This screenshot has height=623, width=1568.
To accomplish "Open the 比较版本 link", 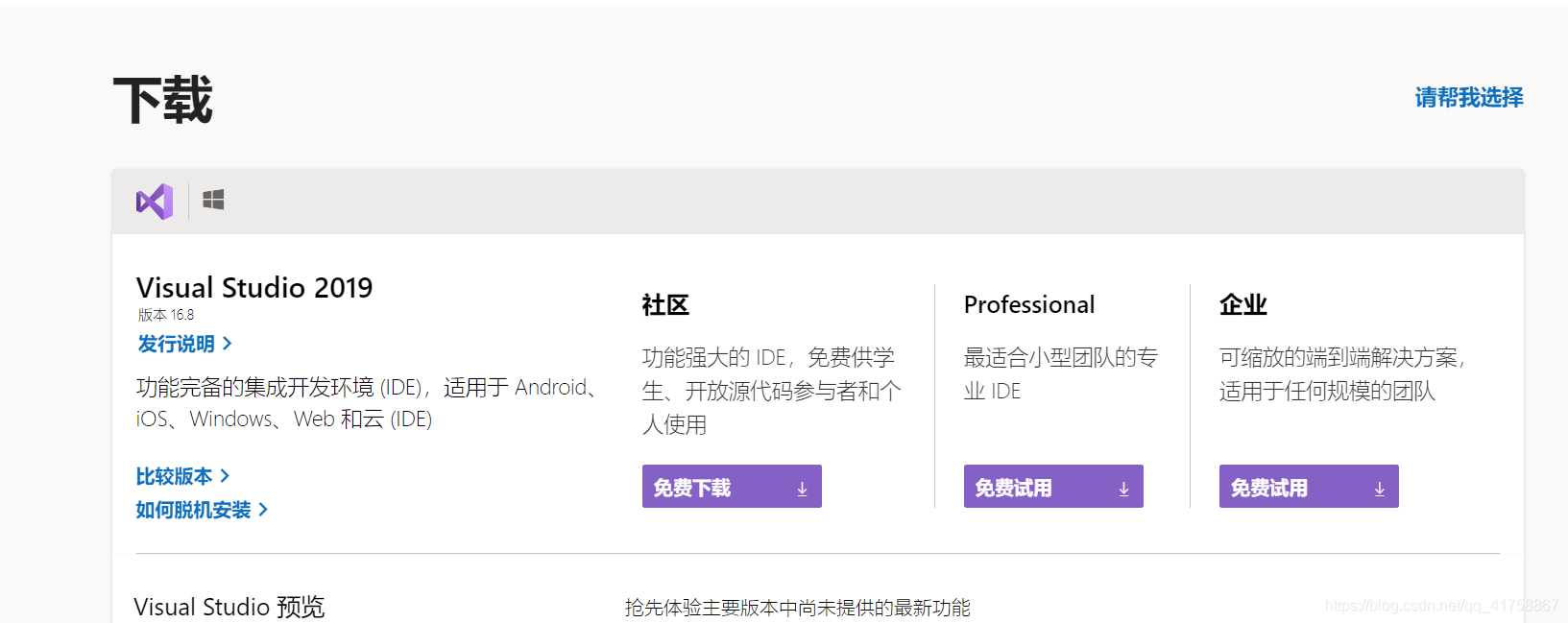I will (174, 476).
